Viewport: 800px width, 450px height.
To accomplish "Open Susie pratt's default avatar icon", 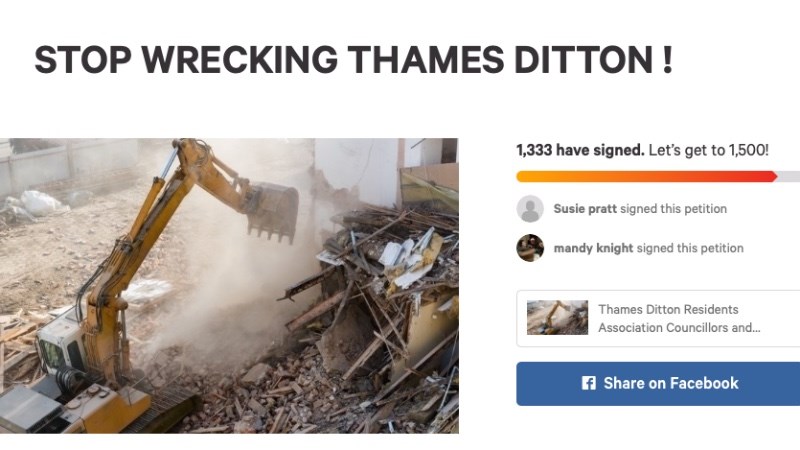I will coord(530,209).
